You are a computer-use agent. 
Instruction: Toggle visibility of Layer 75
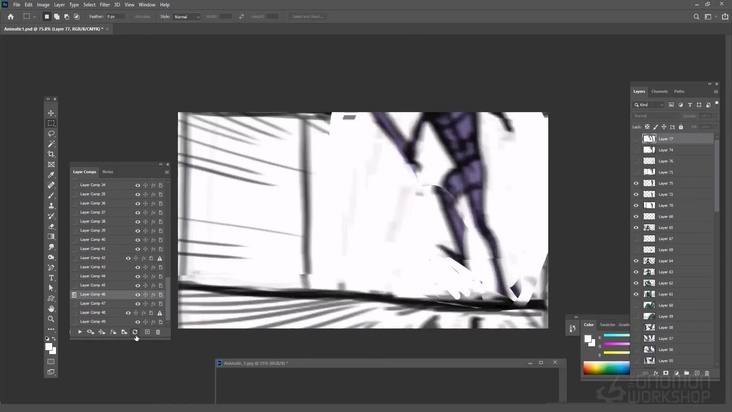(x=636, y=183)
